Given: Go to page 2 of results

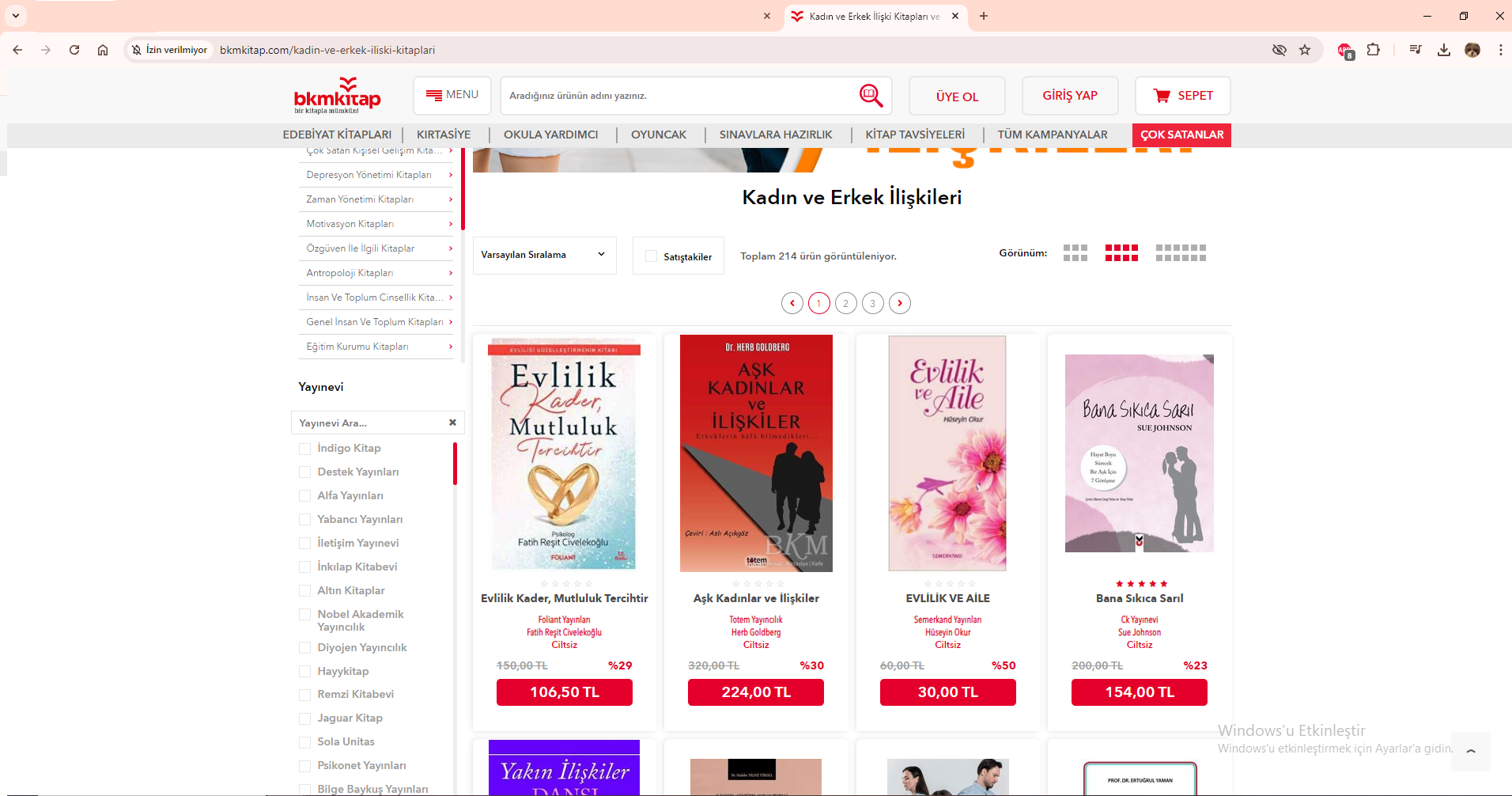Looking at the screenshot, I should [846, 303].
